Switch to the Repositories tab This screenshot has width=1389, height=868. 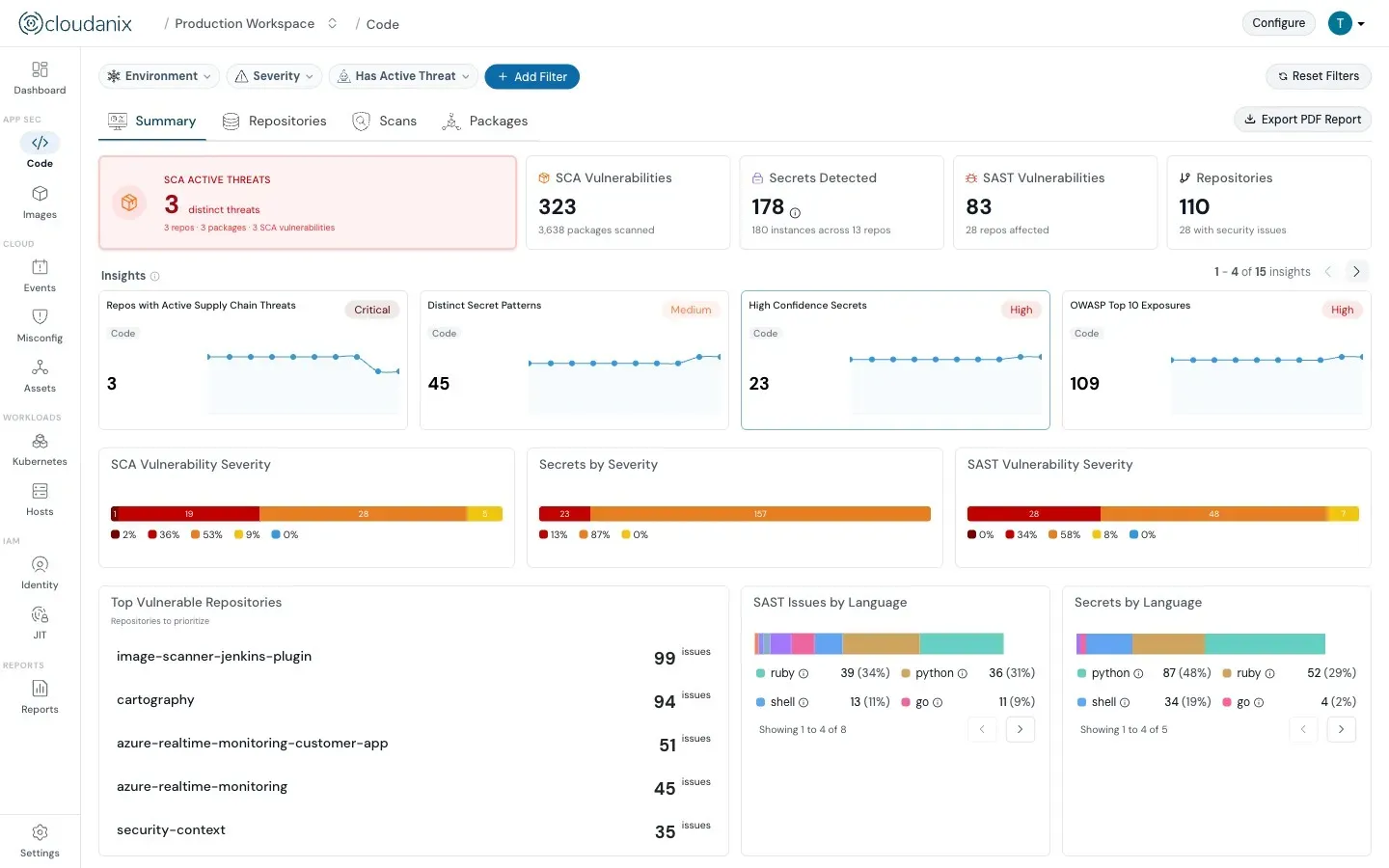pyautogui.click(x=275, y=121)
